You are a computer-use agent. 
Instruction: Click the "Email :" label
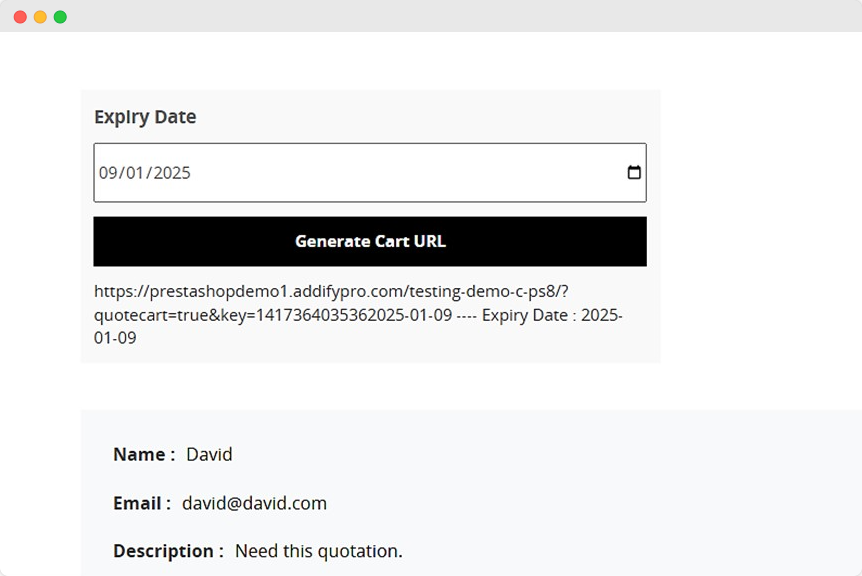point(142,503)
